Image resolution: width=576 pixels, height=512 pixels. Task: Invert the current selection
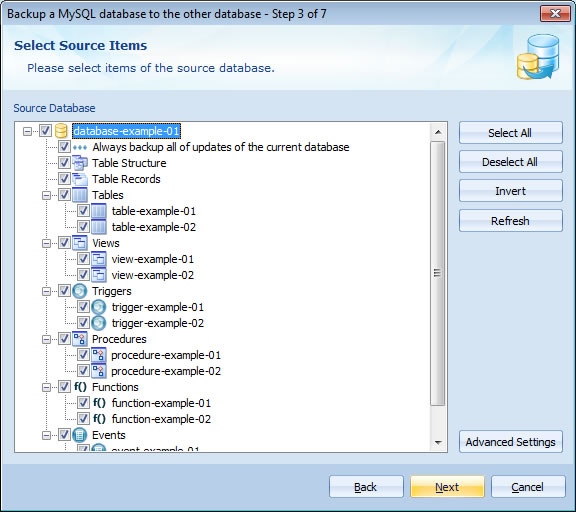[511, 191]
